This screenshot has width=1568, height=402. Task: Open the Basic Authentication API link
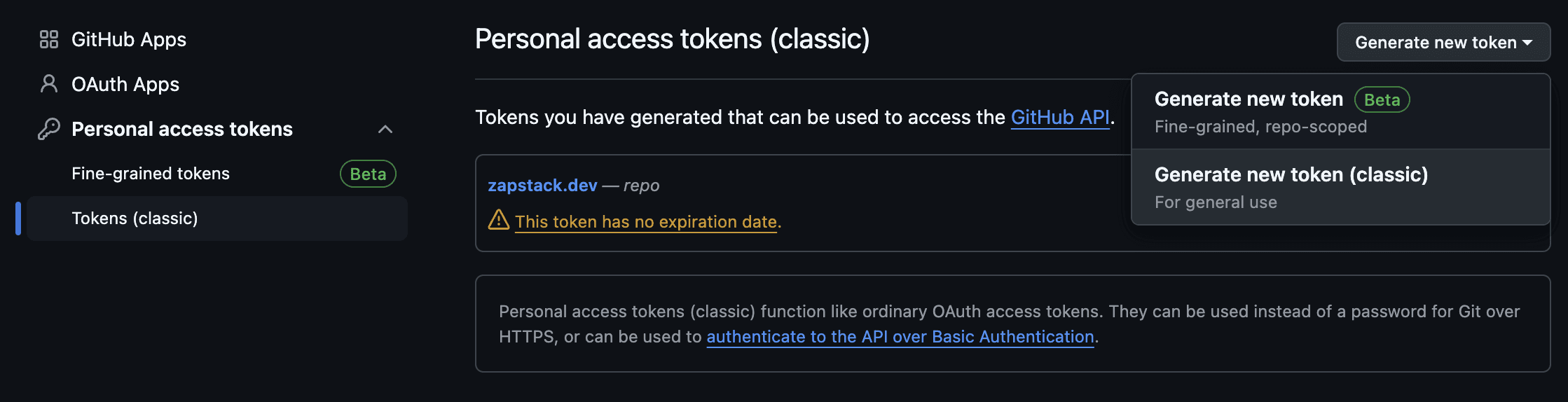[900, 337]
